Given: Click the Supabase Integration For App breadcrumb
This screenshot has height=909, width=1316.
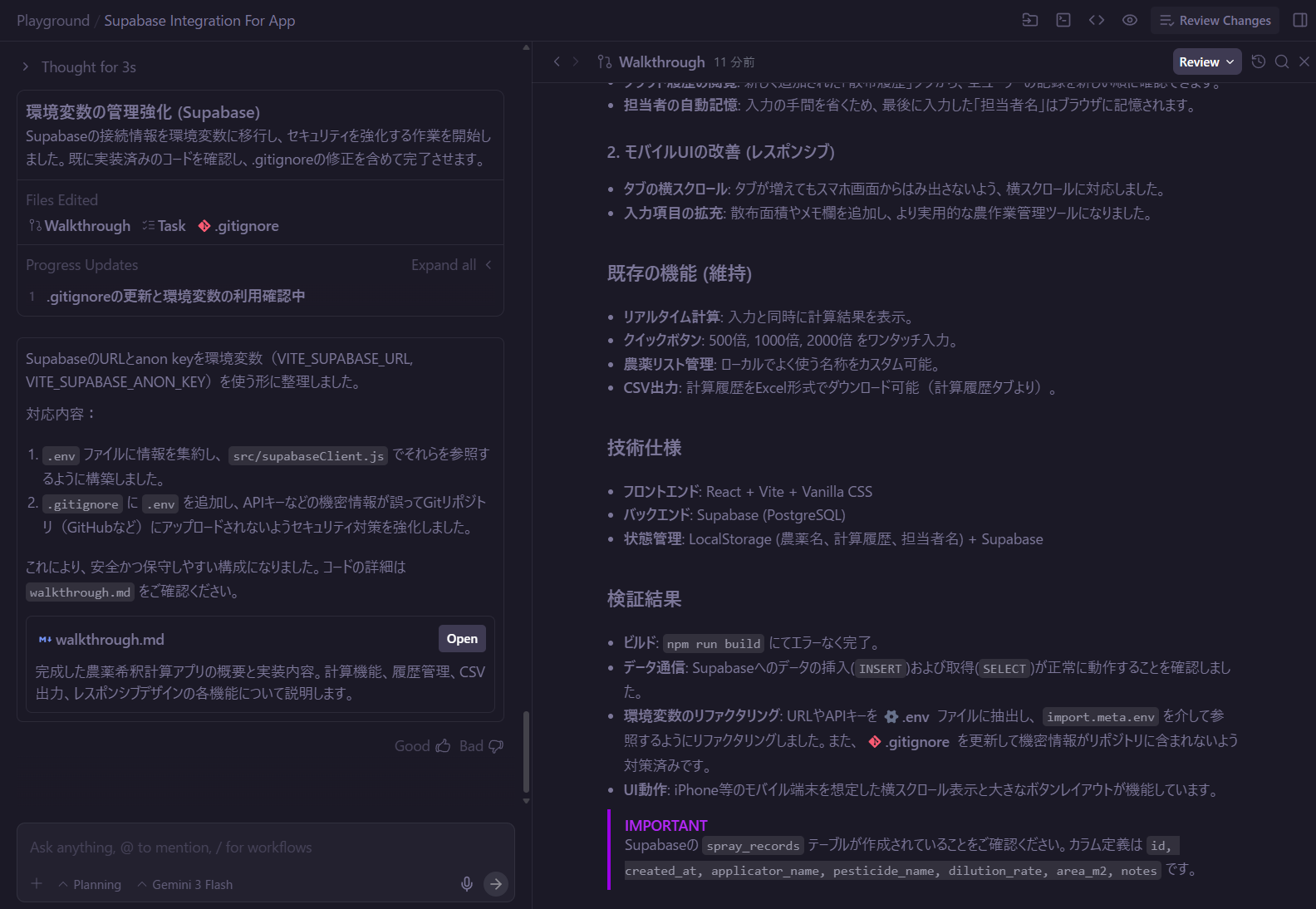Looking at the screenshot, I should click(199, 21).
